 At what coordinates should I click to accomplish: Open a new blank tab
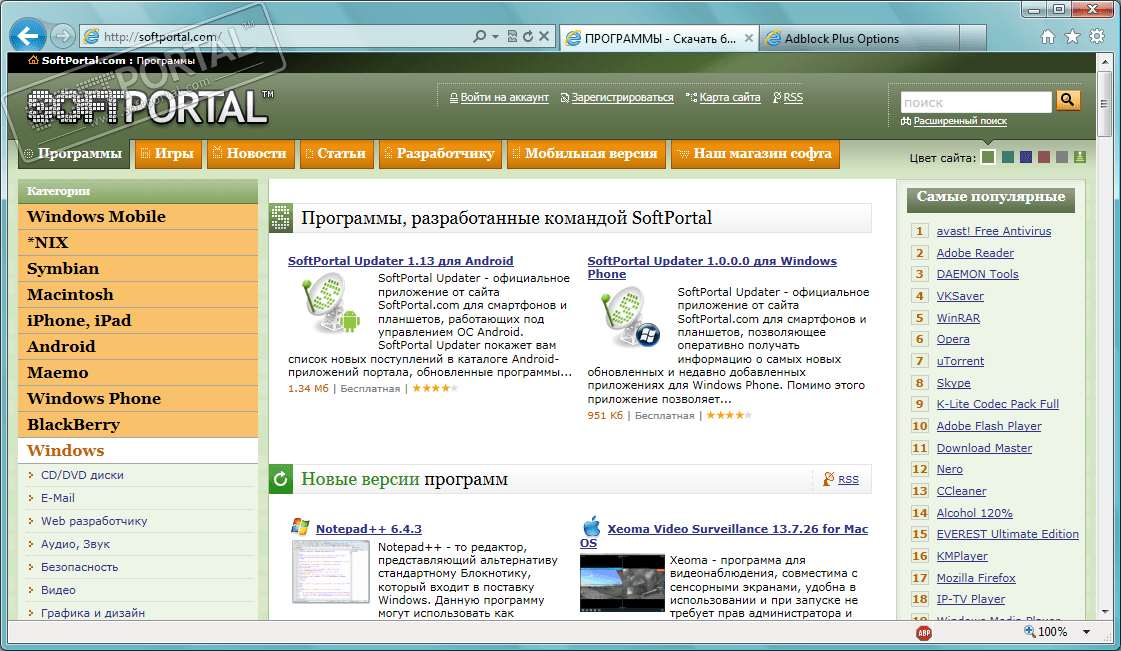pyautogui.click(x=973, y=39)
